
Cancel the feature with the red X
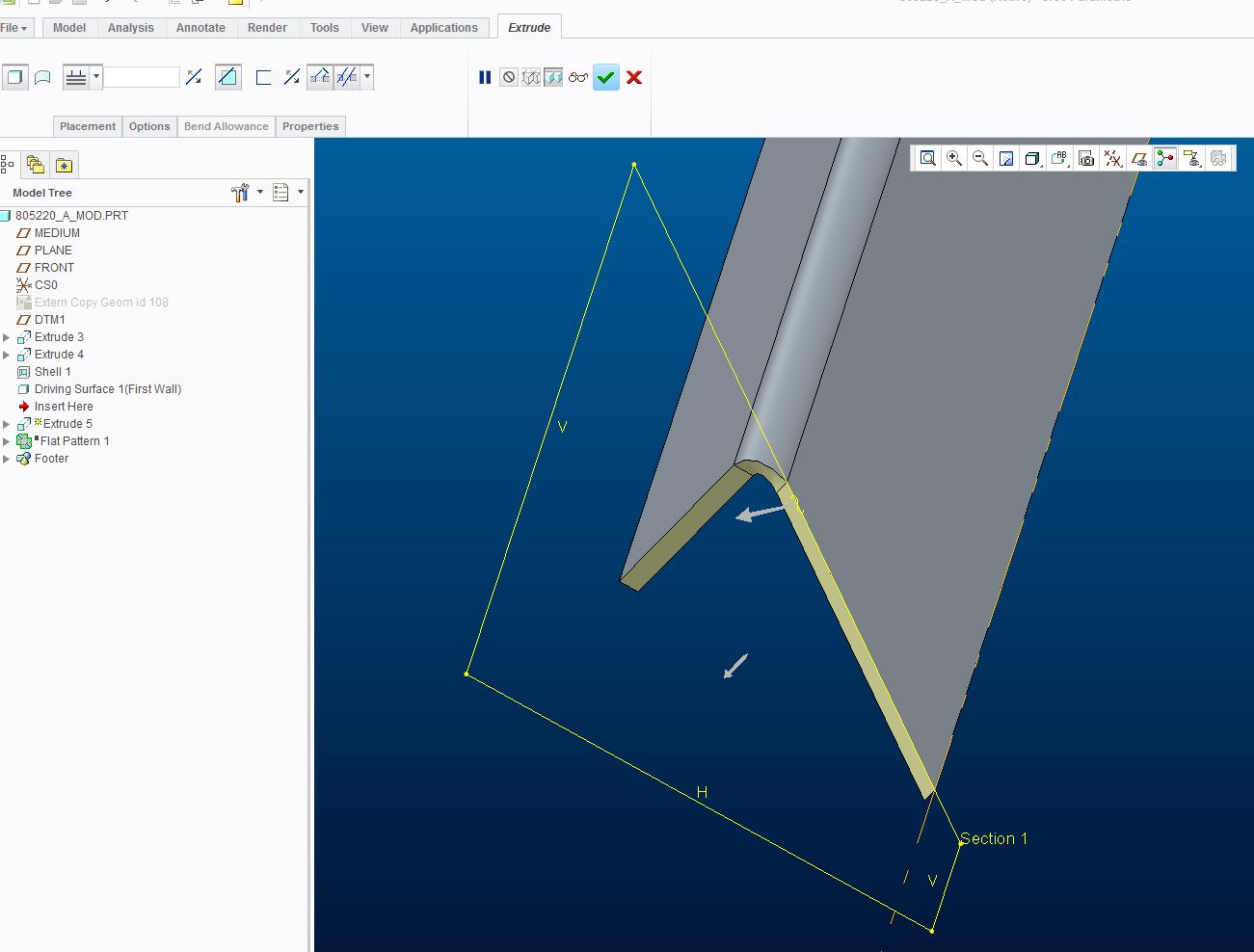[x=634, y=77]
